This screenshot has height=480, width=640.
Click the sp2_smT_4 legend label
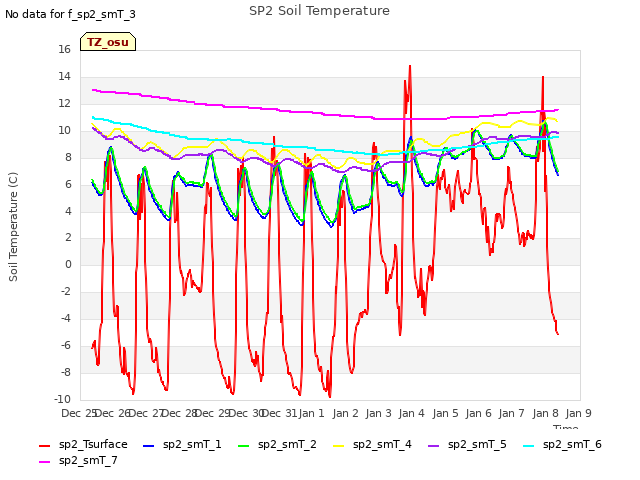pos(382,444)
